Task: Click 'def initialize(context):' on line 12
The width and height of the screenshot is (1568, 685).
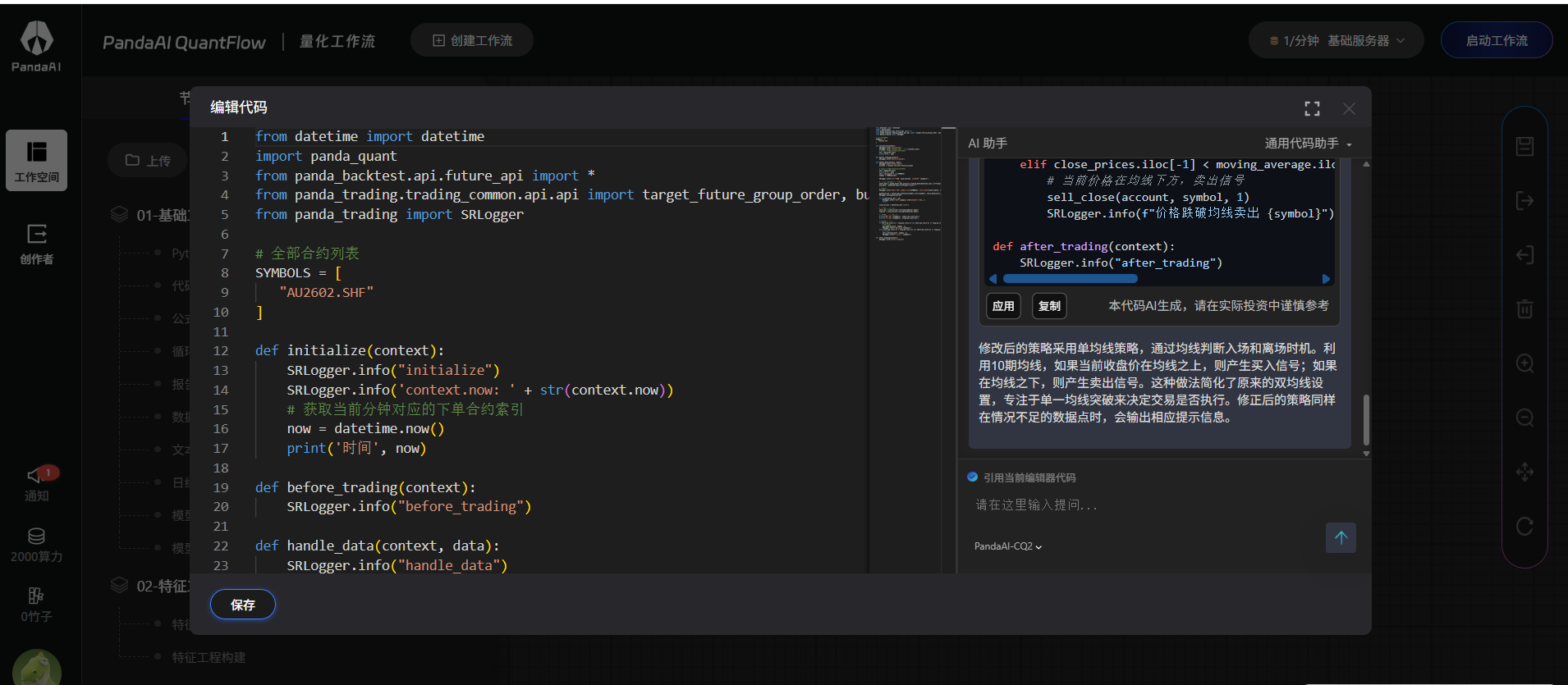Action: [350, 350]
